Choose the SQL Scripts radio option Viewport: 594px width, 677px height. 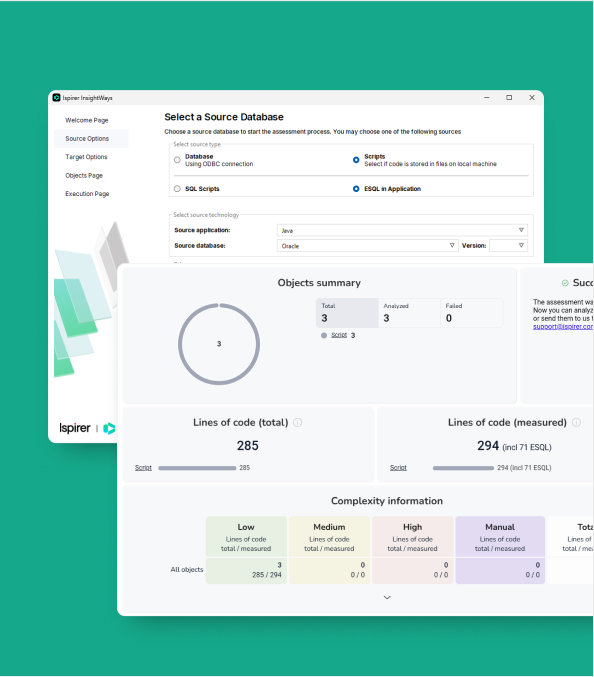coord(177,189)
